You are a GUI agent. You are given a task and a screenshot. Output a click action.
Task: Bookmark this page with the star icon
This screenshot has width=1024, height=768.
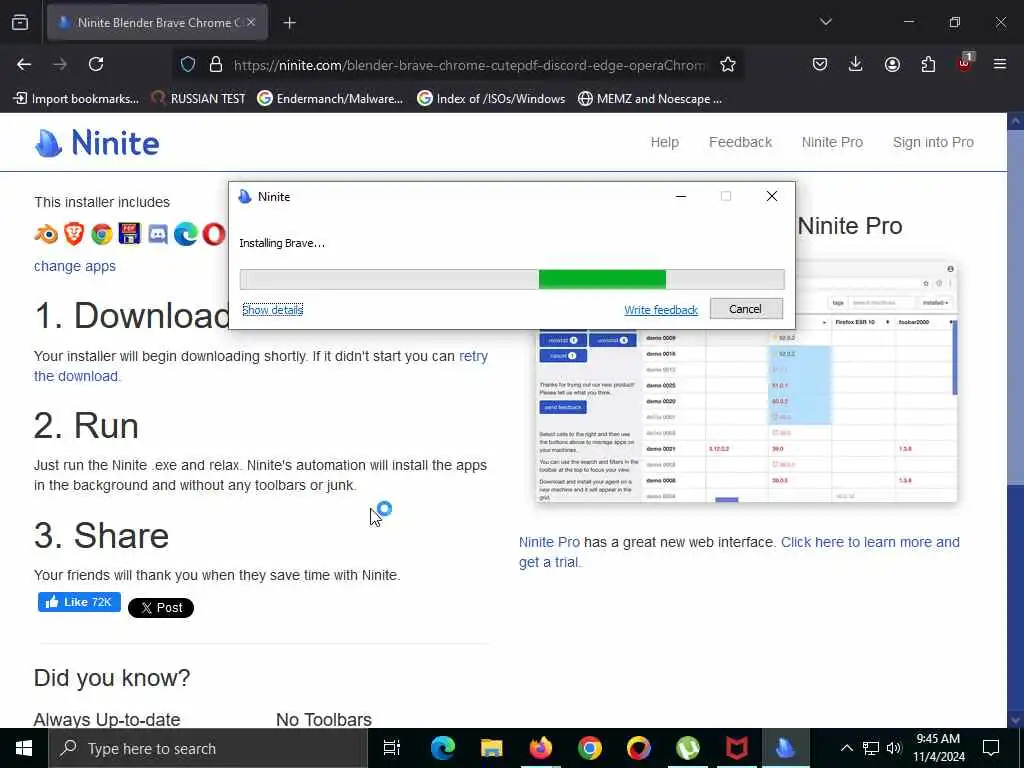[728, 64]
